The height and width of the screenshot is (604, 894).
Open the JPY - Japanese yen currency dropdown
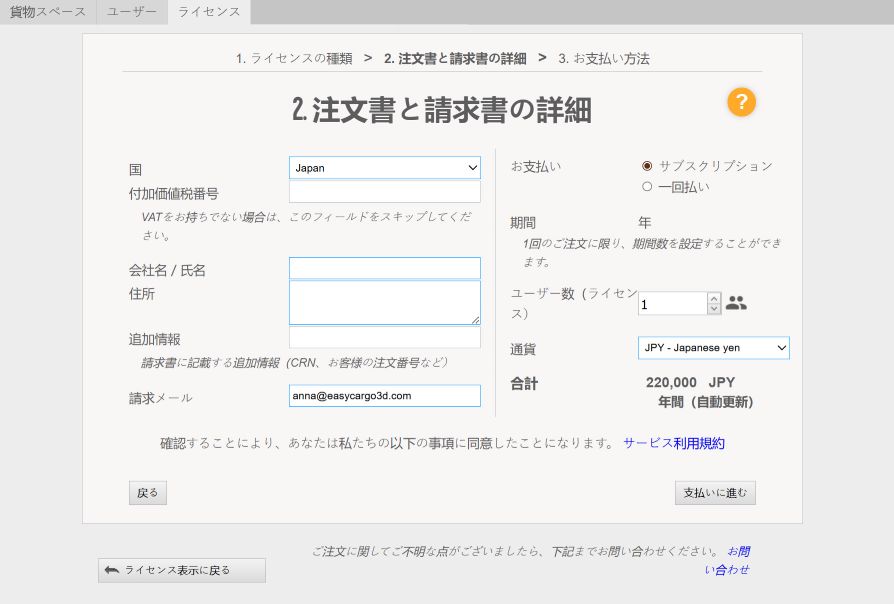713,348
